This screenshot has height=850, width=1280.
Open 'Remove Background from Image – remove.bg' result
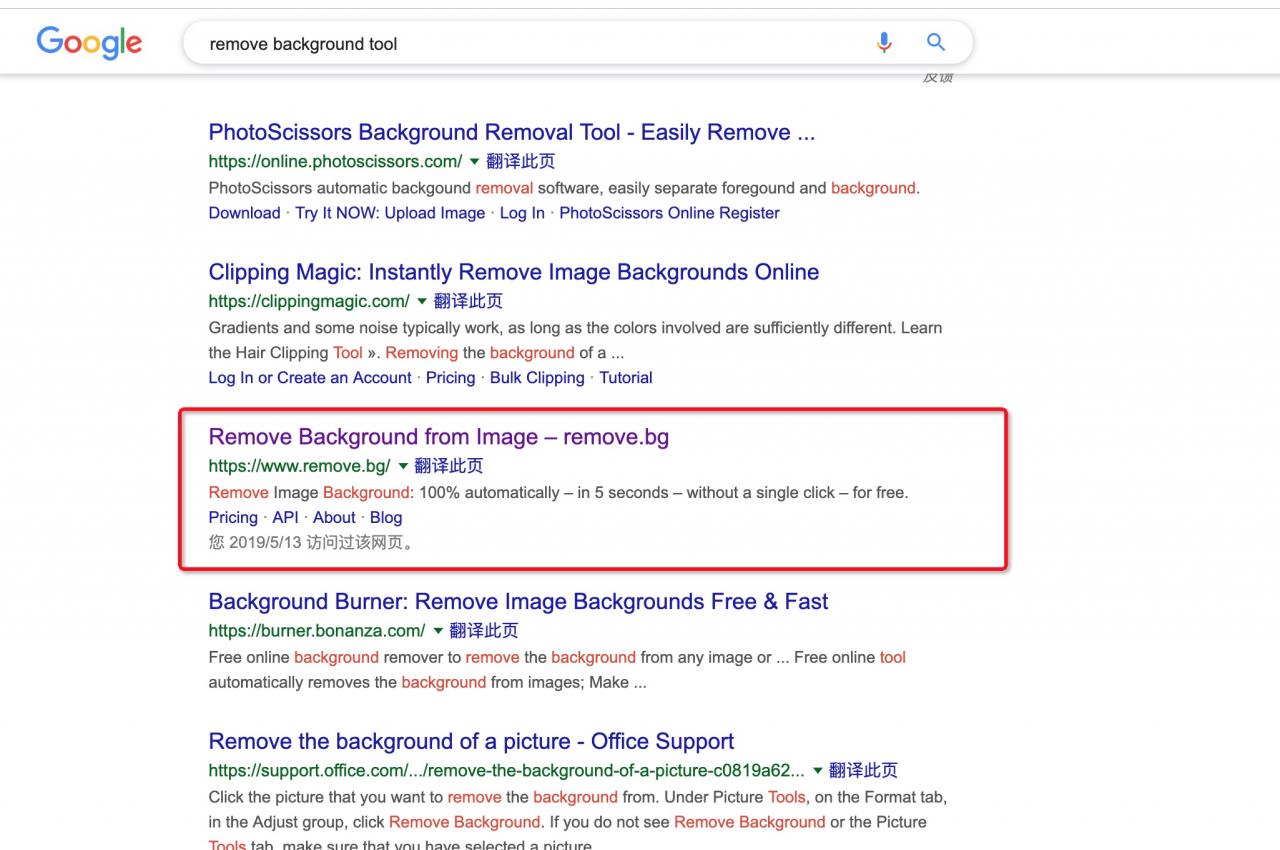[x=439, y=437]
